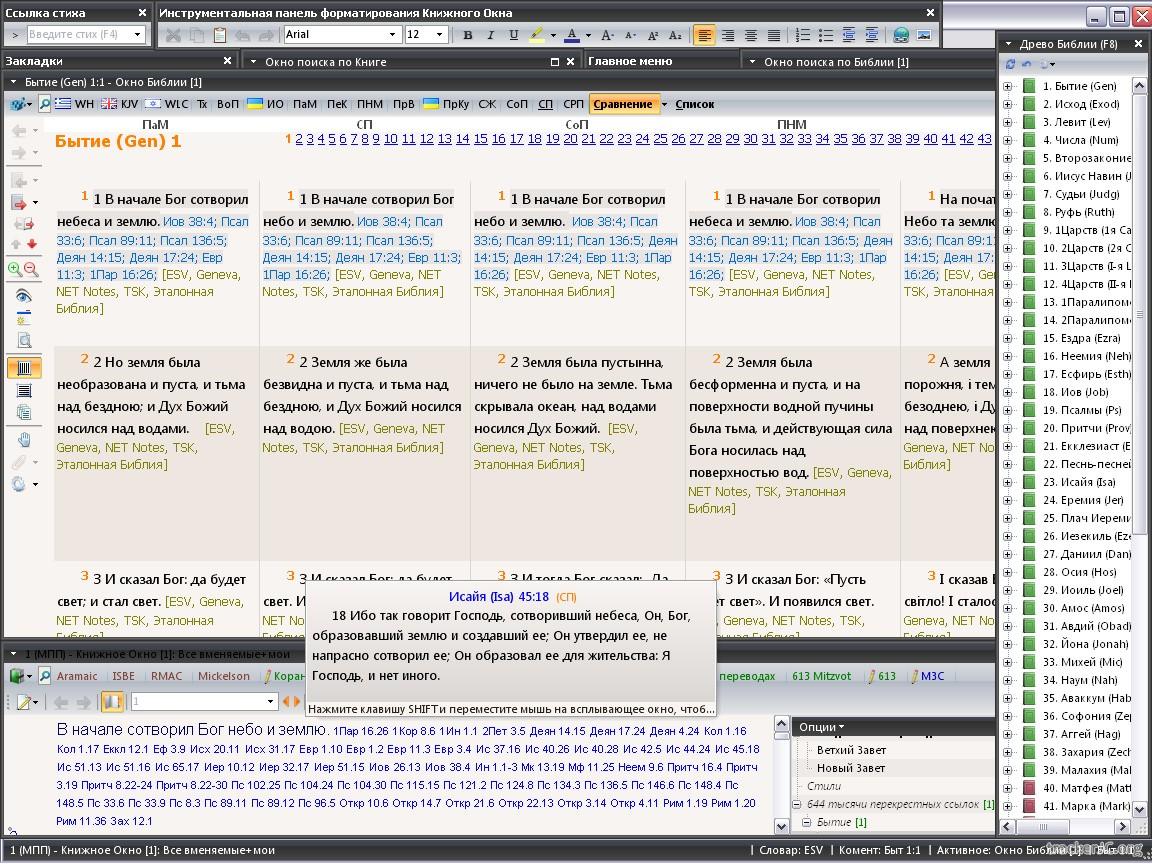1152x864 pixels.
Task: Click the hand pan tool icon
Action: 24,440
